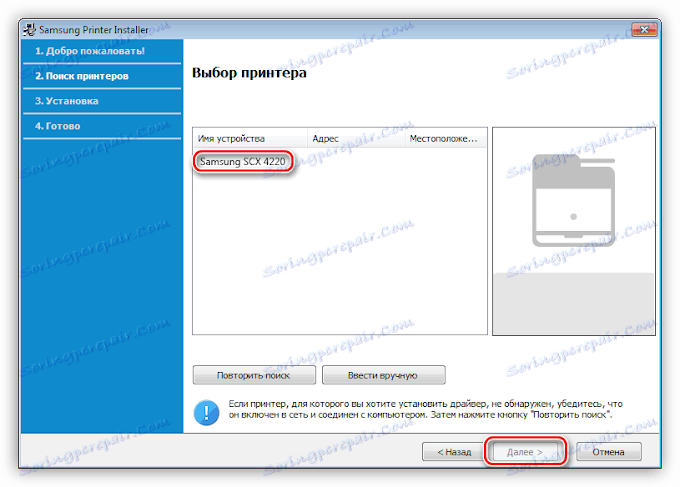Click the printer preview image

[573, 201]
